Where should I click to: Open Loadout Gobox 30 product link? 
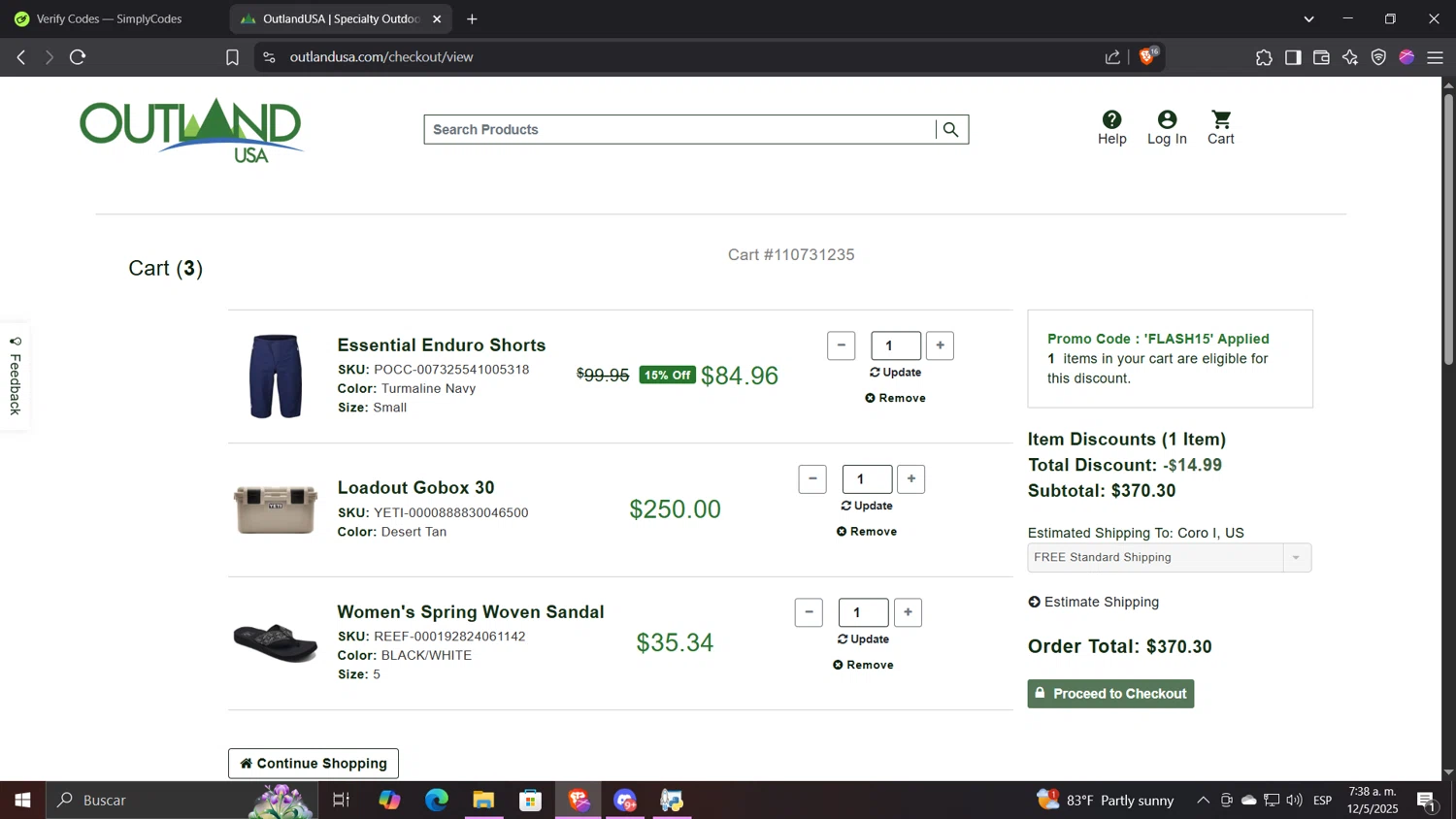415,488
